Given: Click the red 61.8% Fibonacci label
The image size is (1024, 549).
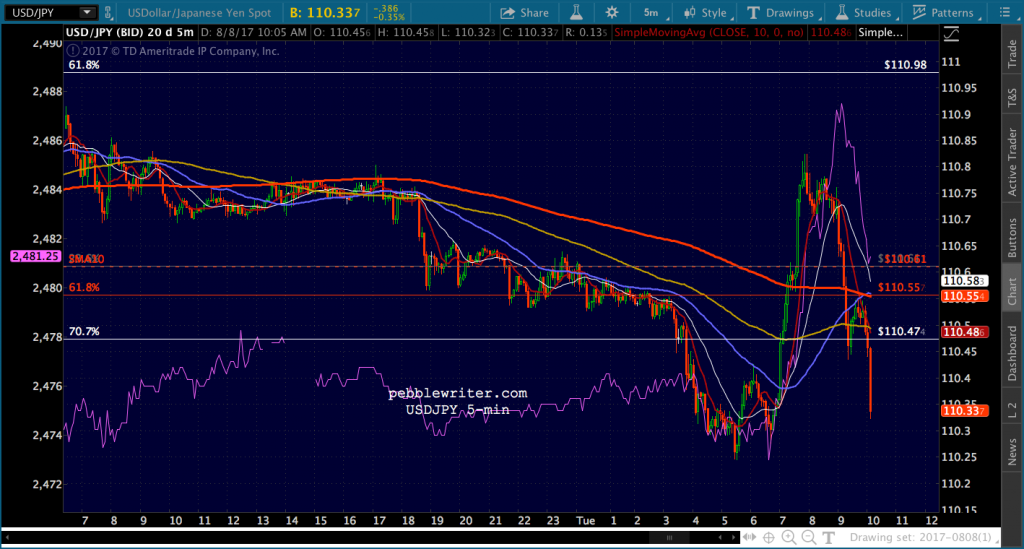Looking at the screenshot, I should pyautogui.click(x=84, y=287).
